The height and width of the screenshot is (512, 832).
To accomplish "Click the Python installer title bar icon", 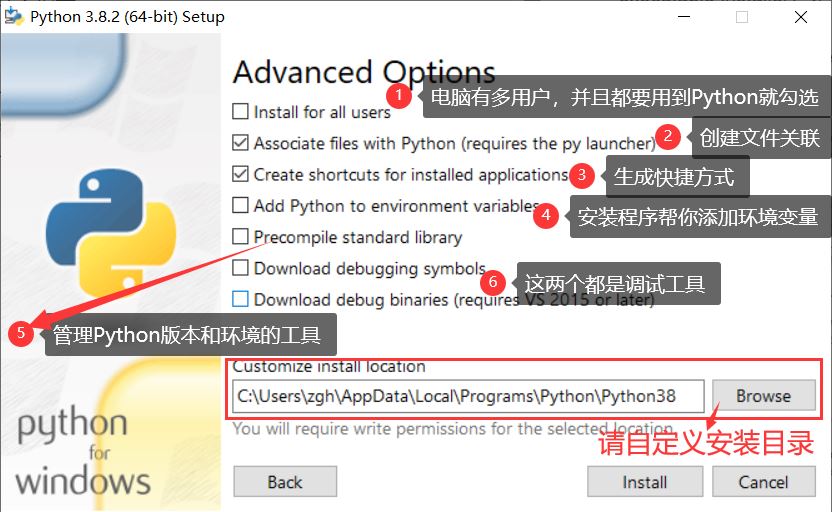I will tap(14, 16).
